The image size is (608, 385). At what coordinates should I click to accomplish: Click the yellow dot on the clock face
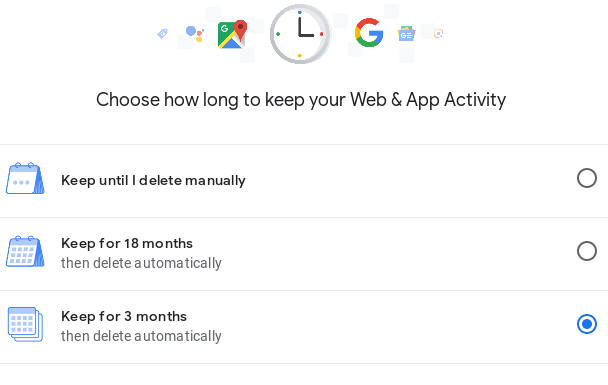pos(300,56)
